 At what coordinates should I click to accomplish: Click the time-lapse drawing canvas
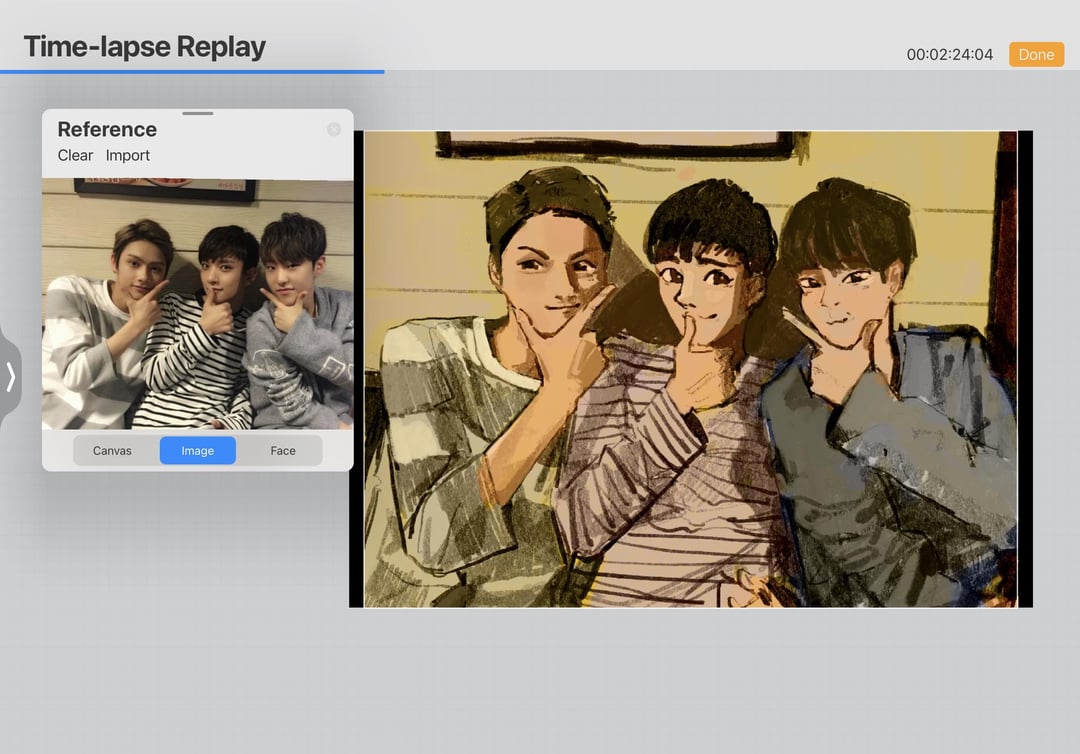(x=691, y=369)
